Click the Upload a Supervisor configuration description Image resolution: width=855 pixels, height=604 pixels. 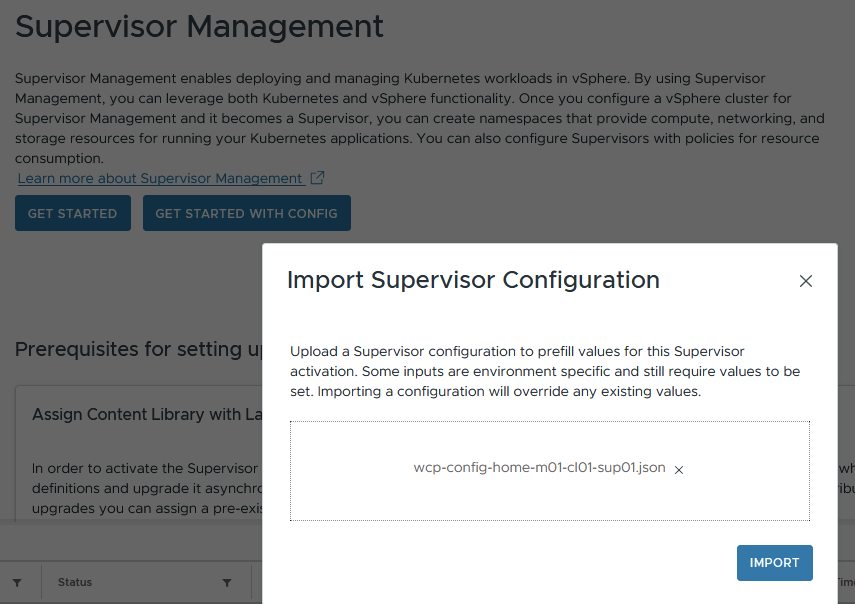(x=544, y=371)
